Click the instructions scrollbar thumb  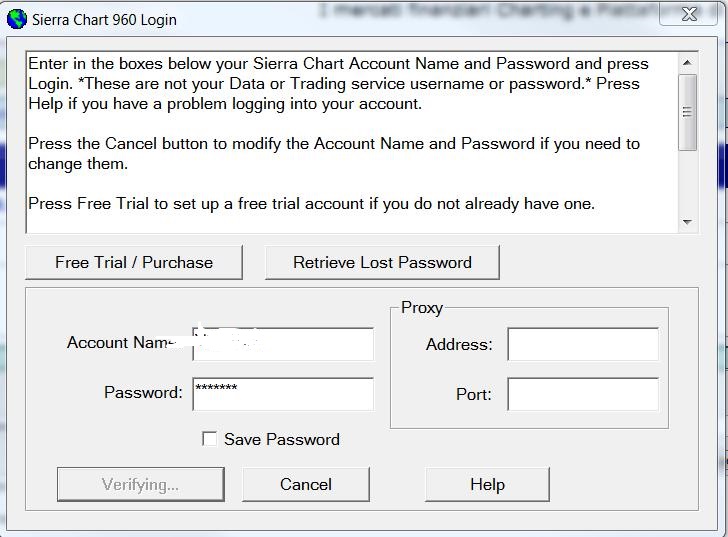(688, 112)
